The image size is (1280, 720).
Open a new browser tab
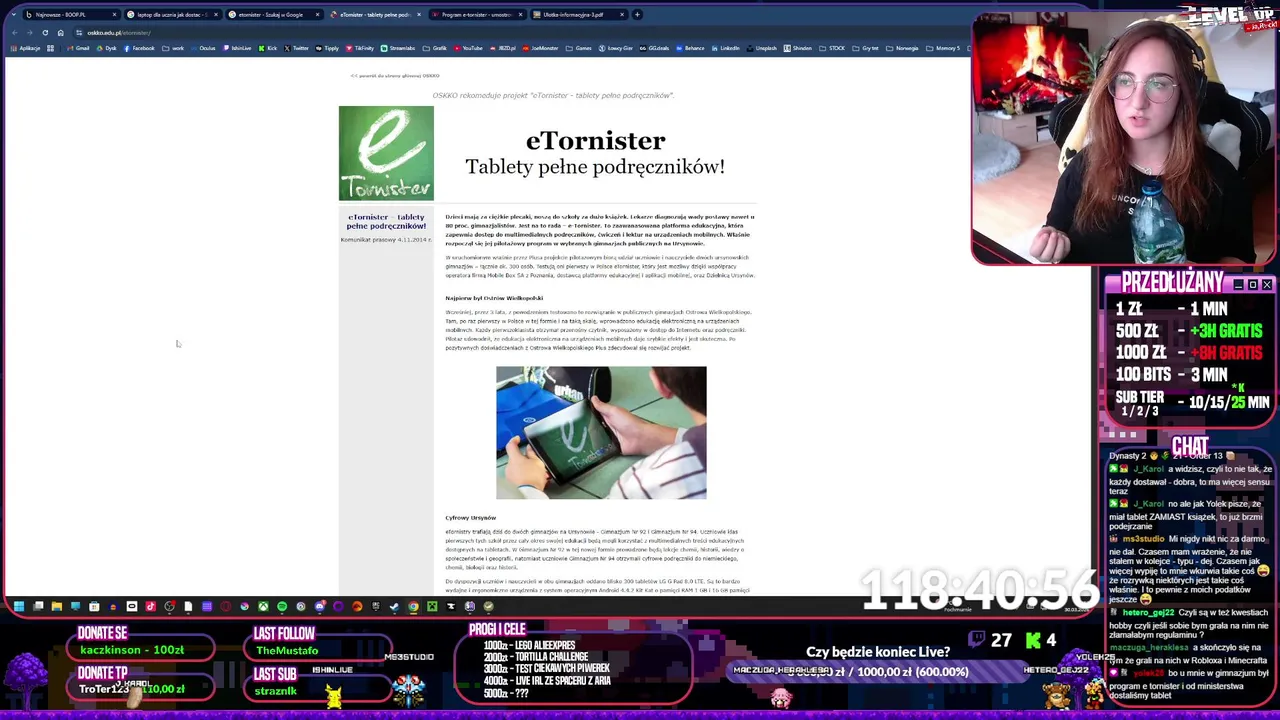[x=637, y=15]
